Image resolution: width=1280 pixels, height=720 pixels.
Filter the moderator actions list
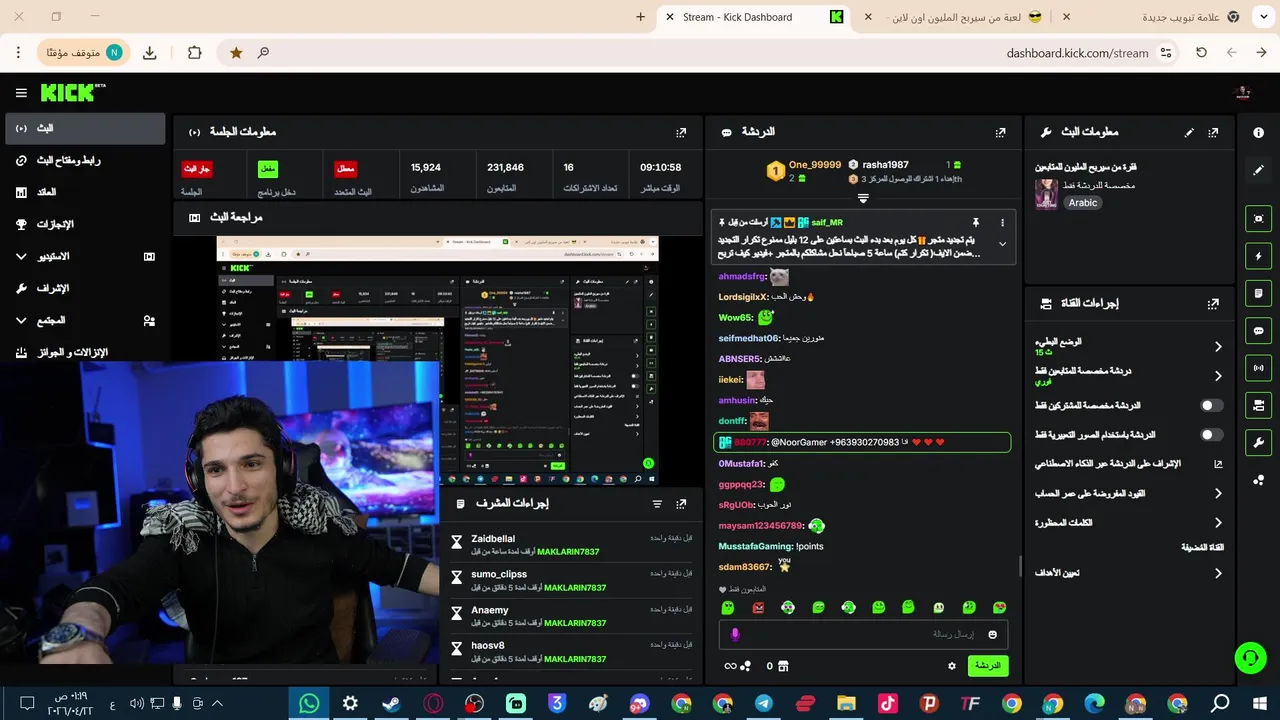coord(657,504)
